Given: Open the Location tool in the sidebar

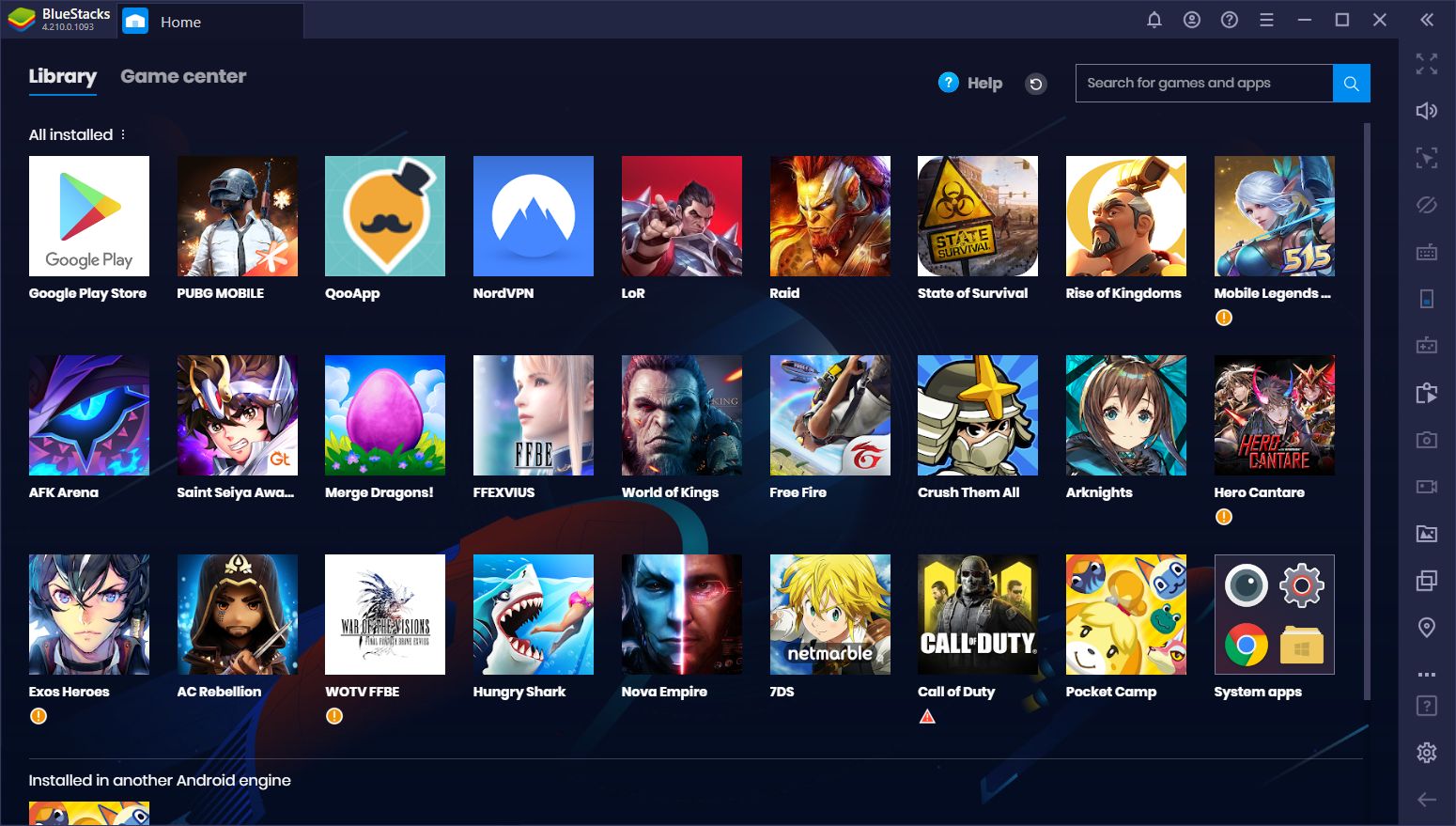Looking at the screenshot, I should pos(1426,626).
